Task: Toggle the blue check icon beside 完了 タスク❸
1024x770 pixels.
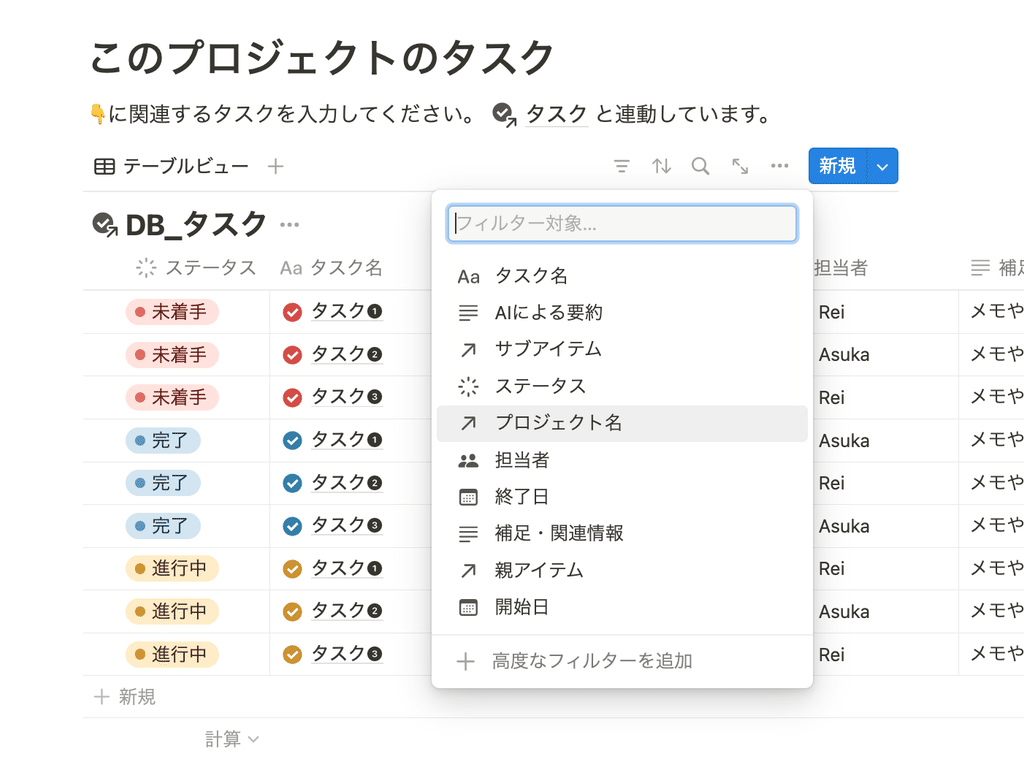Action: coord(292,526)
